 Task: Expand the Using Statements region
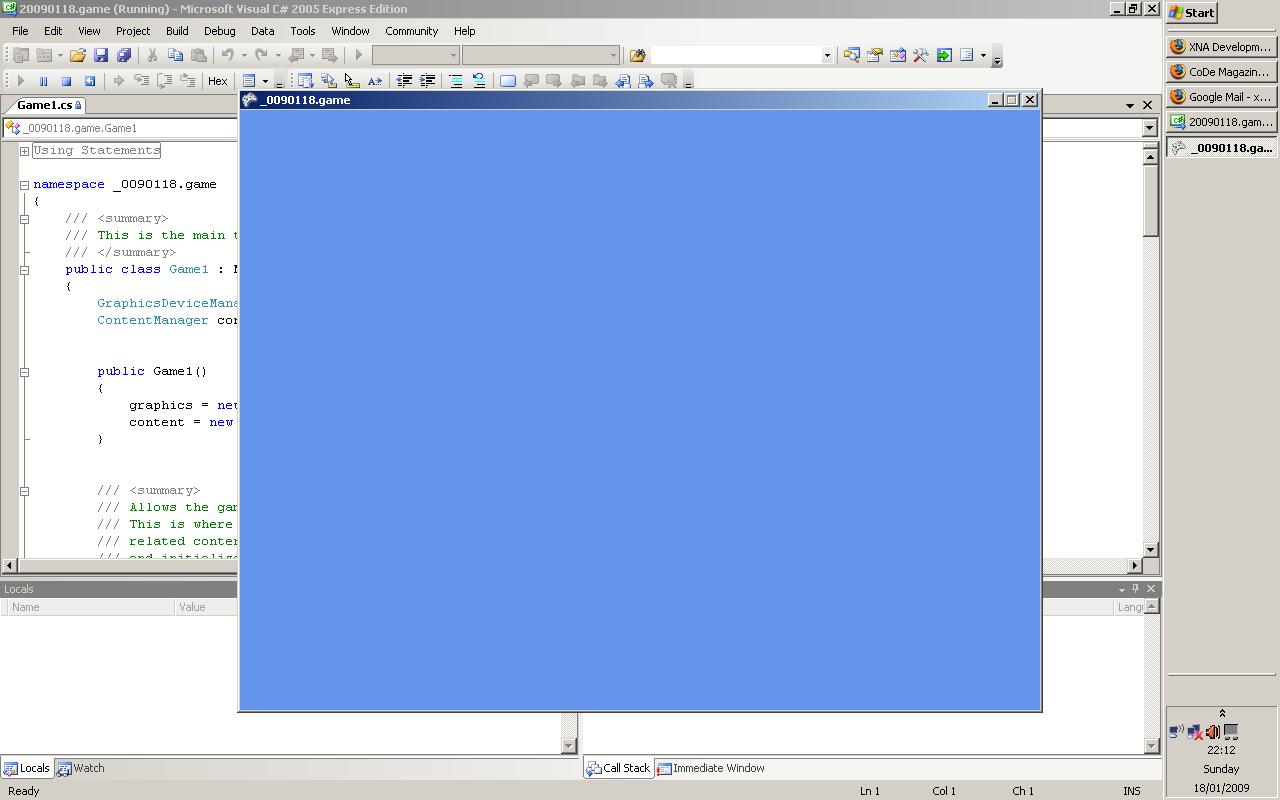click(x=24, y=151)
